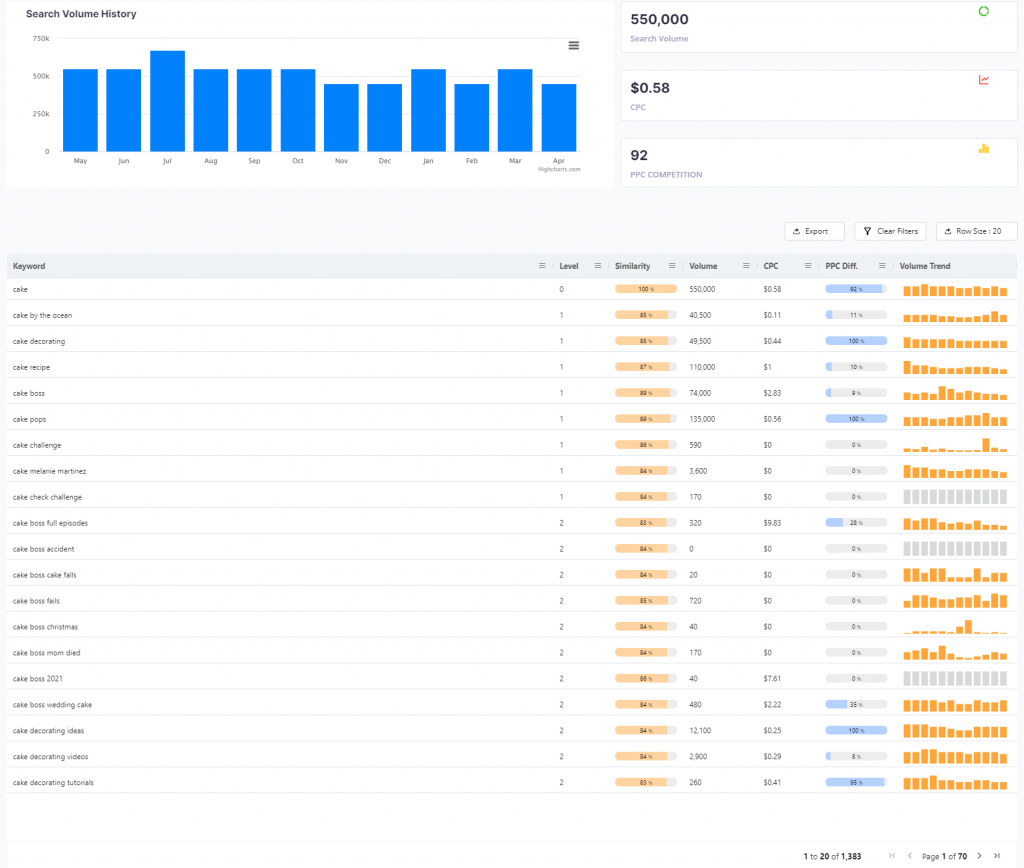Click the yellow bar-chart icon on PPC Competition card
1024x868 pixels.
point(984,149)
